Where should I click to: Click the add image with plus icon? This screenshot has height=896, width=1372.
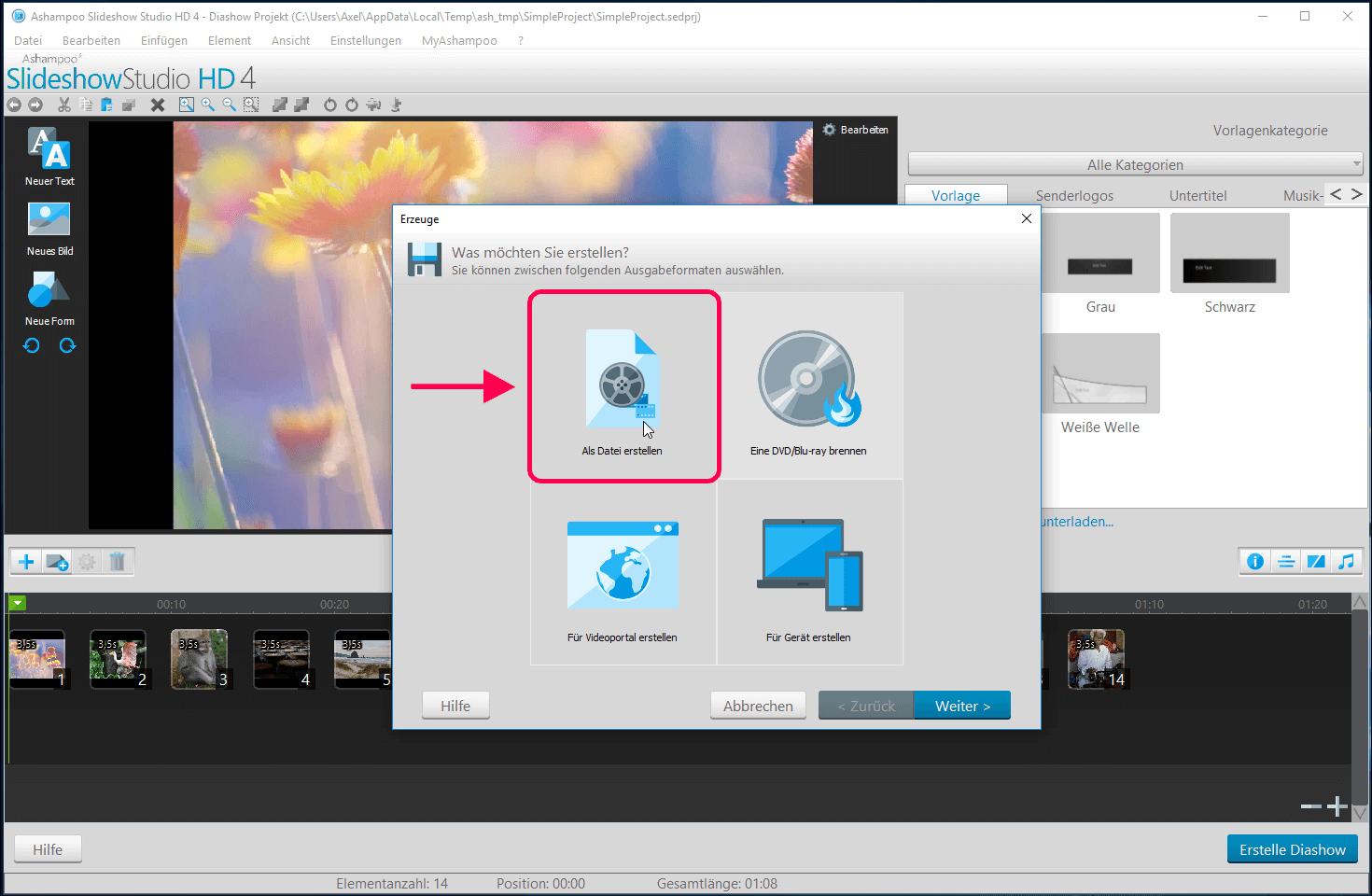58,562
